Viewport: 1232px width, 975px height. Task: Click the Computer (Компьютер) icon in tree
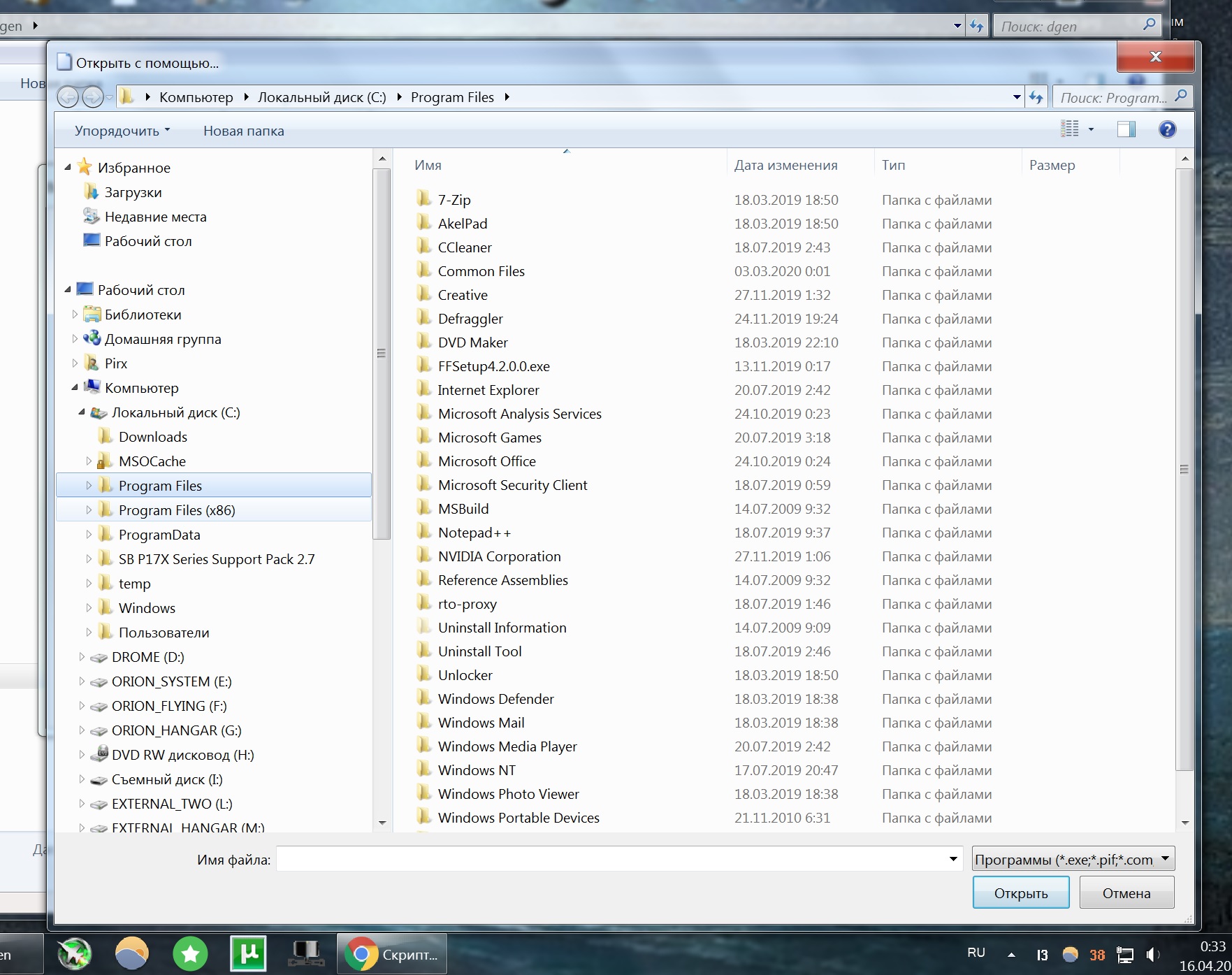pyautogui.click(x=92, y=387)
